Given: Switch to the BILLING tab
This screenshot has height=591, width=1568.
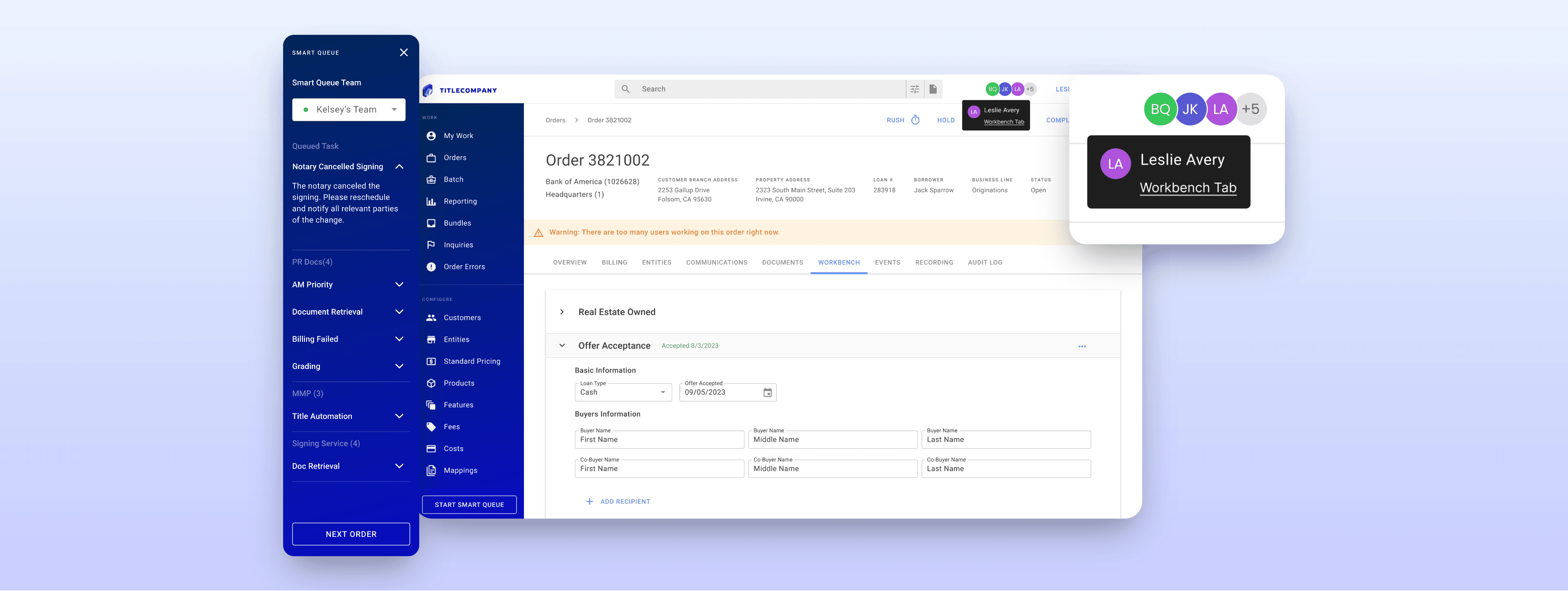Looking at the screenshot, I should click(614, 262).
